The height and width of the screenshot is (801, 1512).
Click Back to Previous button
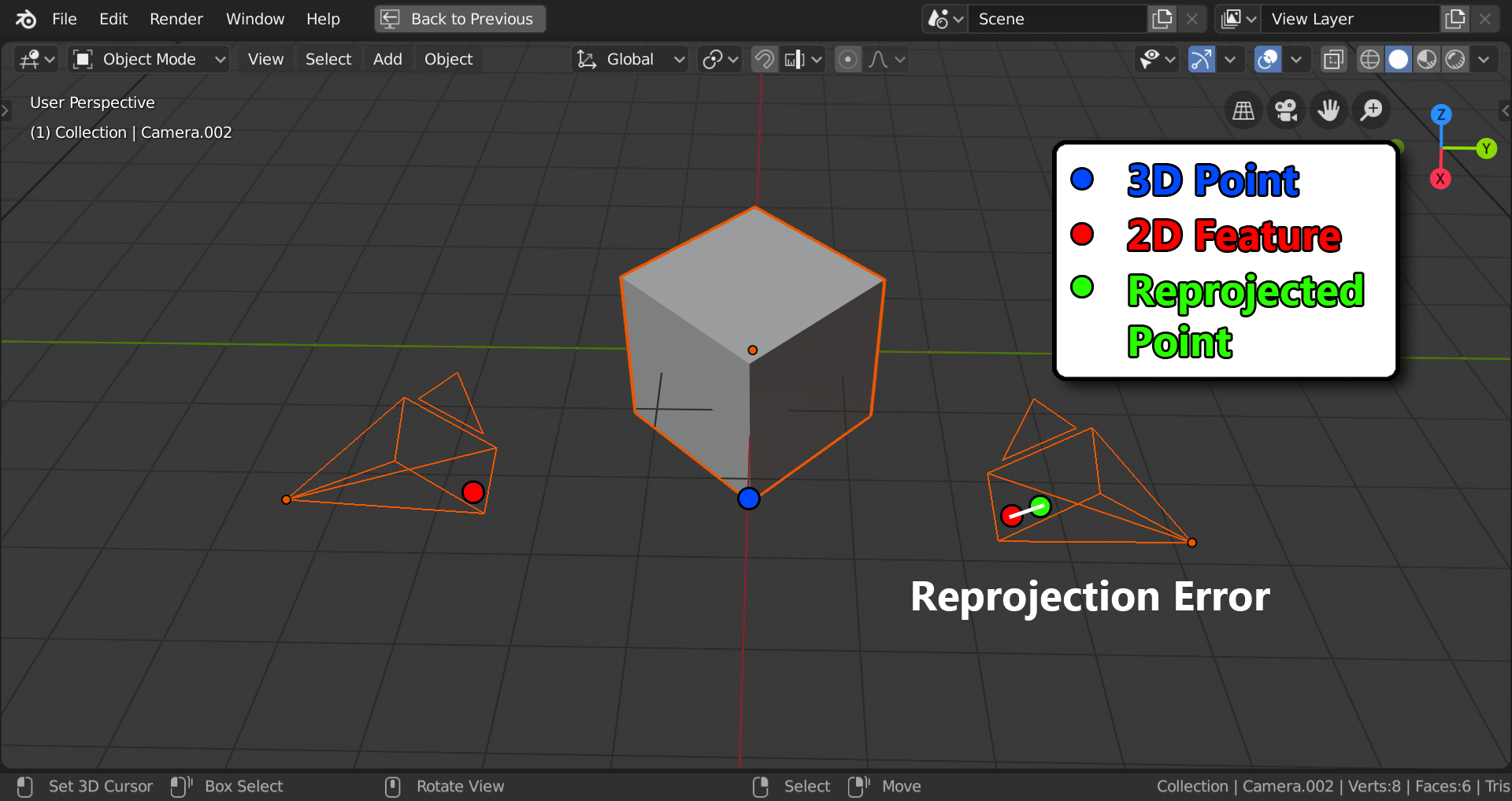click(x=460, y=19)
